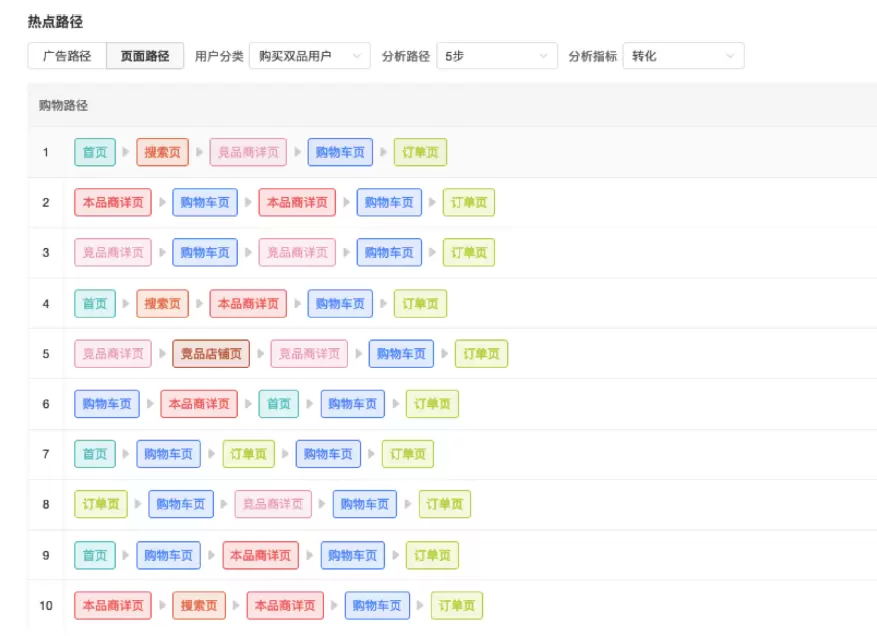
Task: Open the 分析指标 dropdown showing 转化
Action: 683,56
